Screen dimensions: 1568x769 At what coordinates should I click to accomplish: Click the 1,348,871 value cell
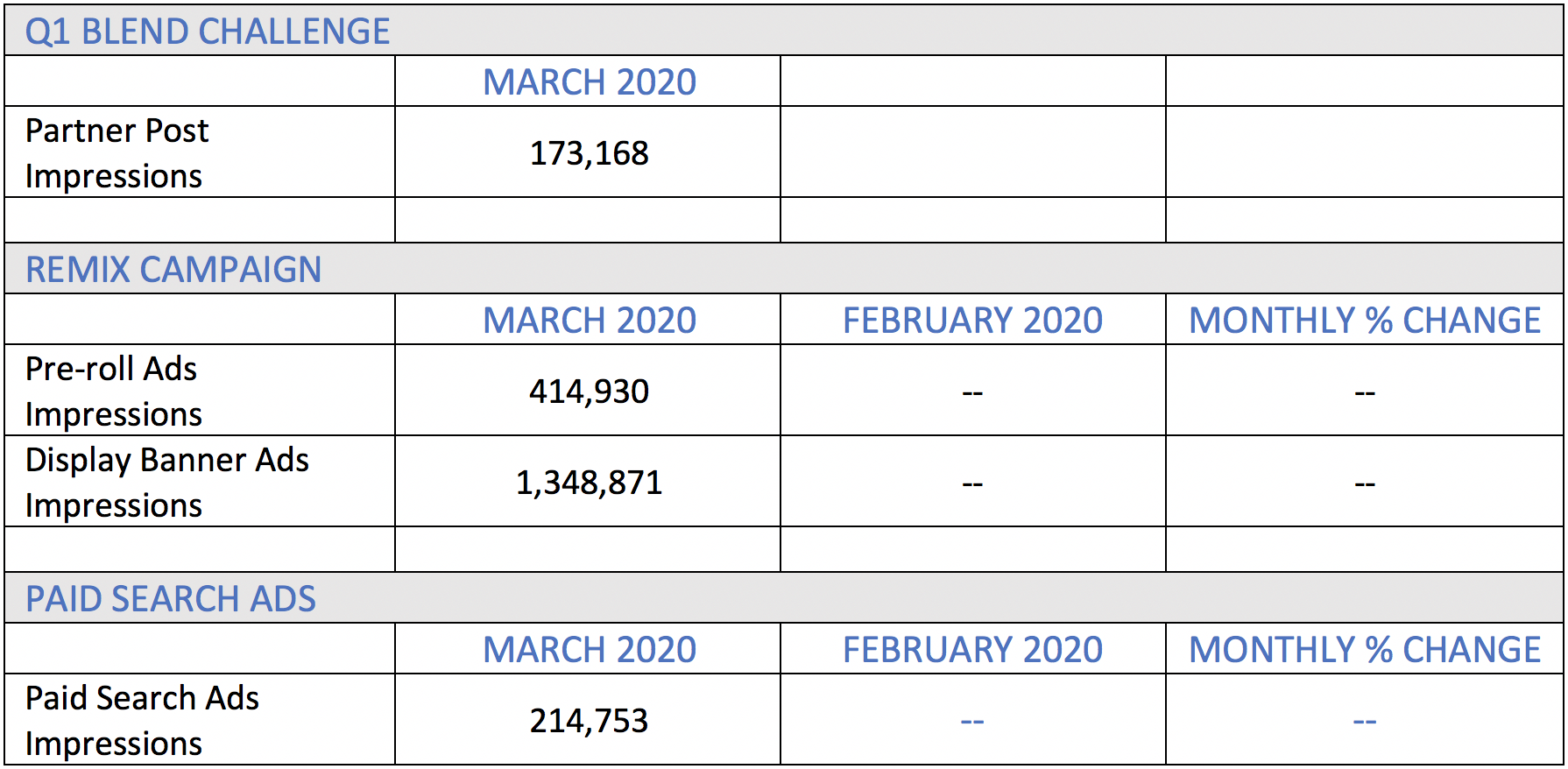[589, 483]
